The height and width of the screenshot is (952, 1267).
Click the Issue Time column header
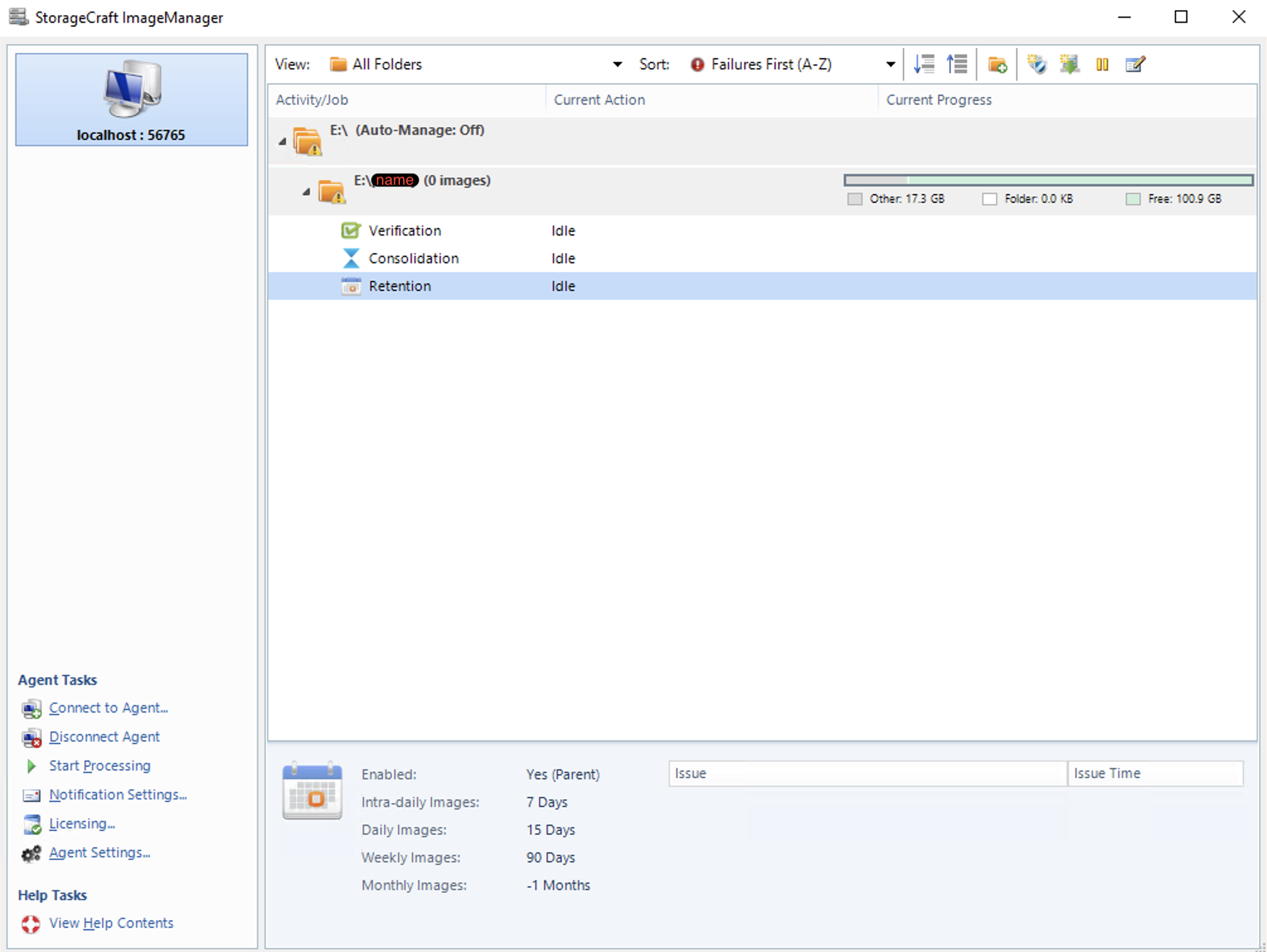point(1156,773)
